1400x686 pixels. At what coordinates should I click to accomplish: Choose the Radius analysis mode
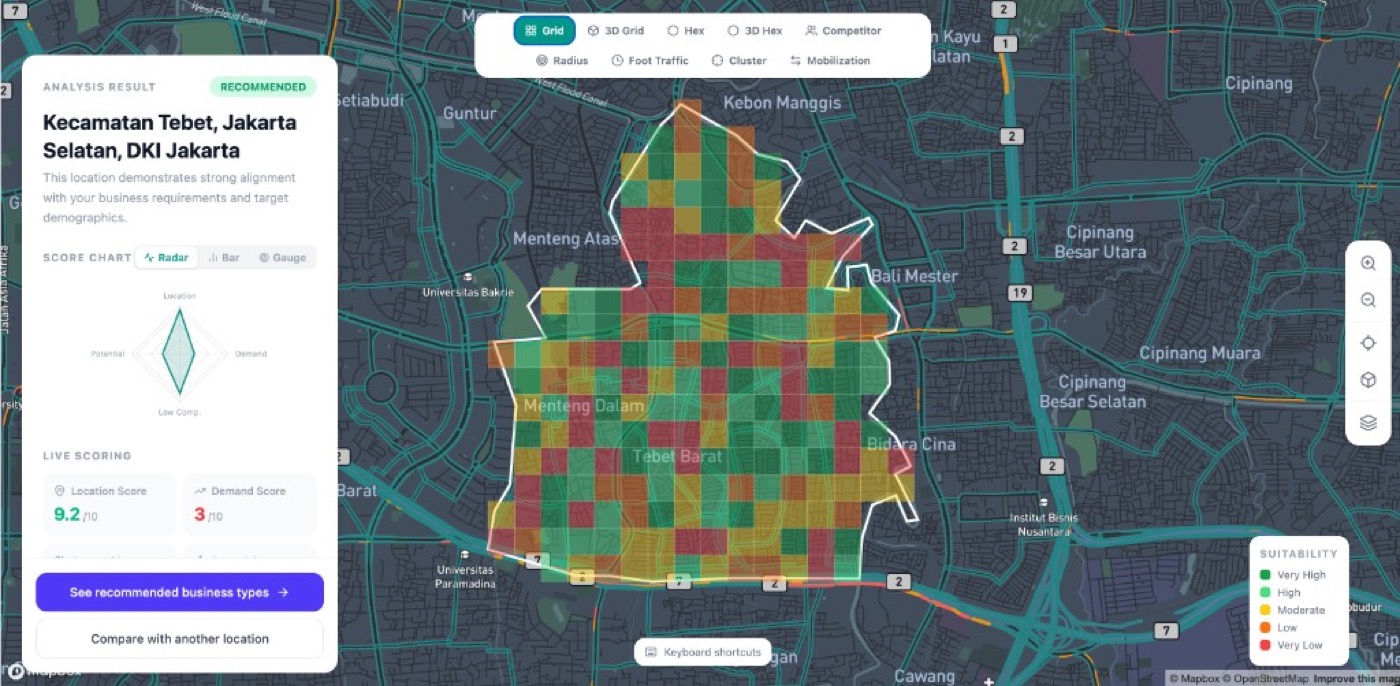[562, 60]
